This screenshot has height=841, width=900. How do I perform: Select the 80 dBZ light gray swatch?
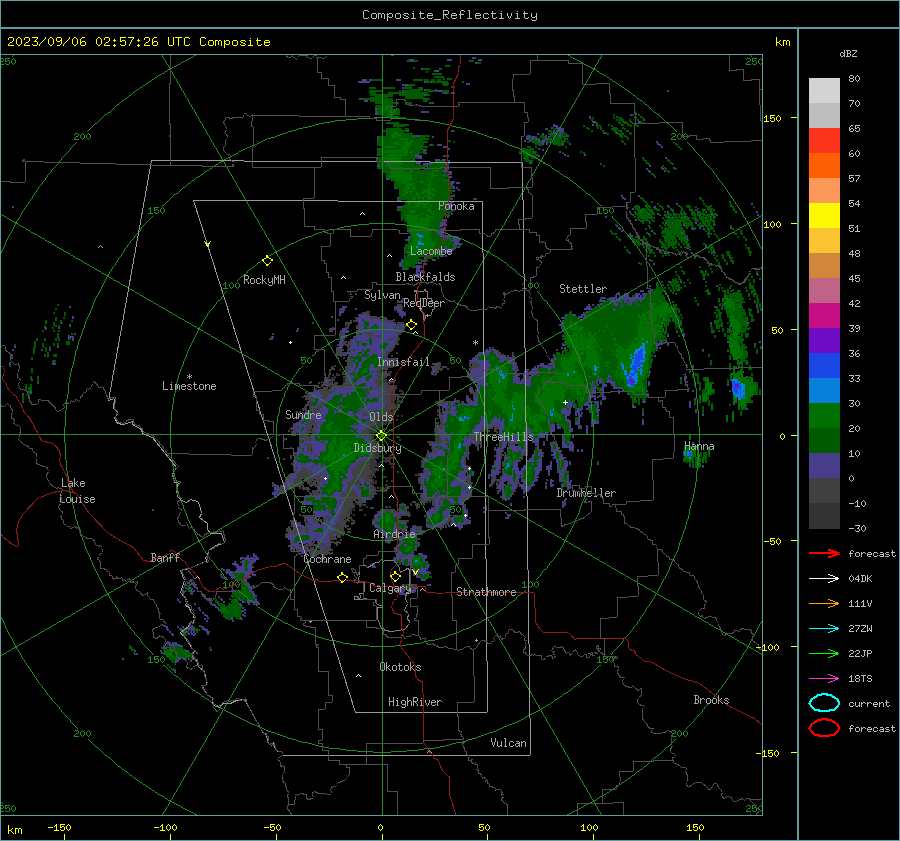click(824, 90)
